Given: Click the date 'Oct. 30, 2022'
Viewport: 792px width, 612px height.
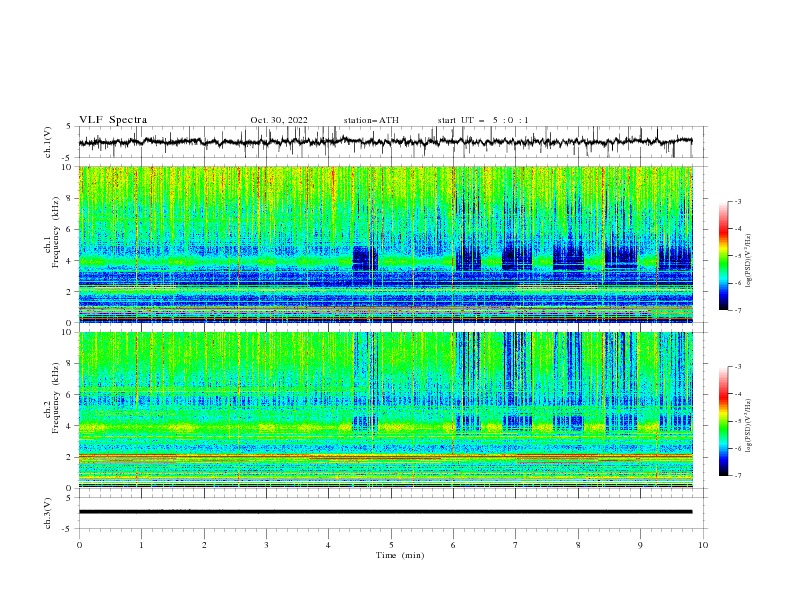Looking at the screenshot, I should click(x=279, y=120).
